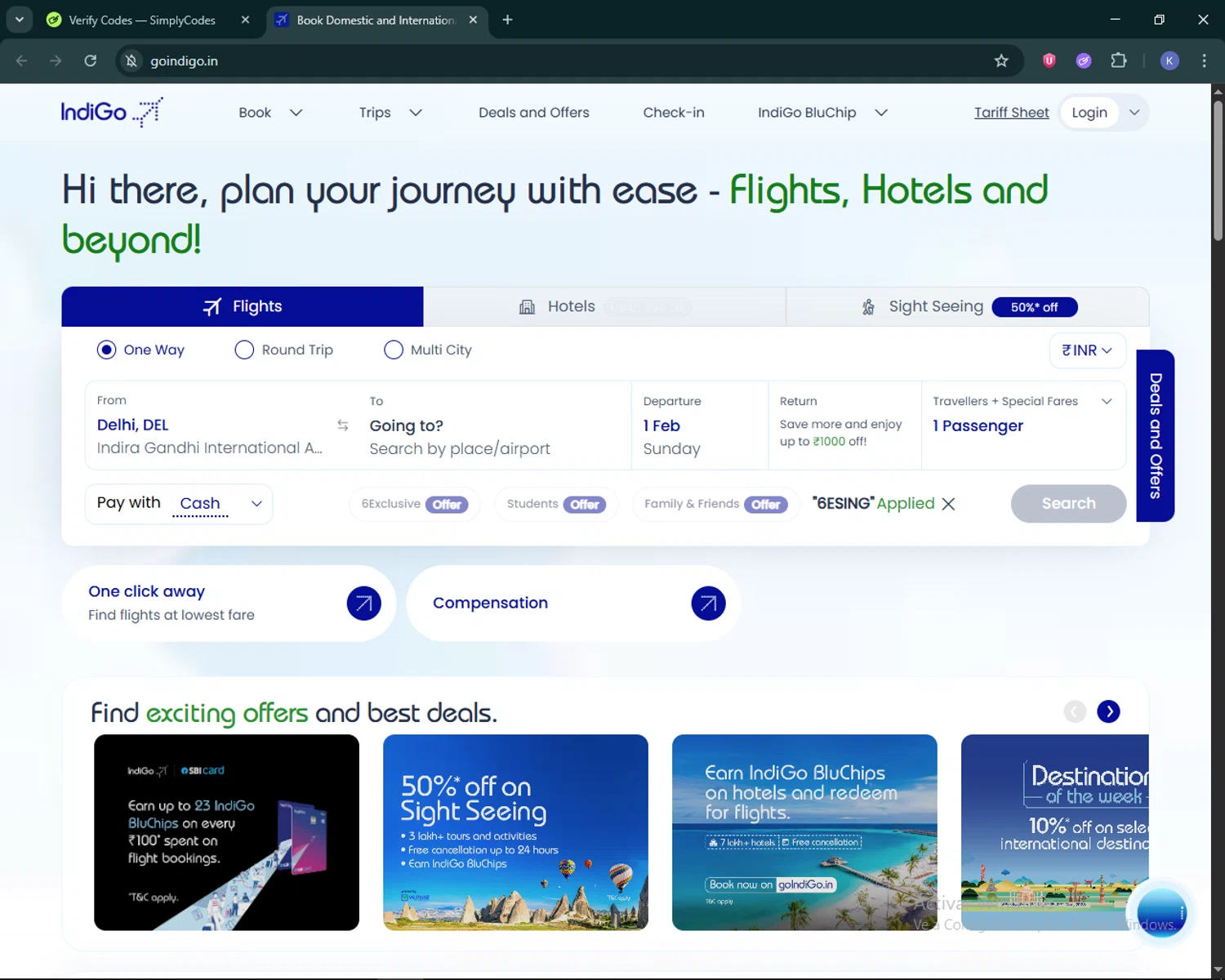Screen dimensions: 1225x980
Task: Show next offers carousel arrow
Action: [1108, 711]
